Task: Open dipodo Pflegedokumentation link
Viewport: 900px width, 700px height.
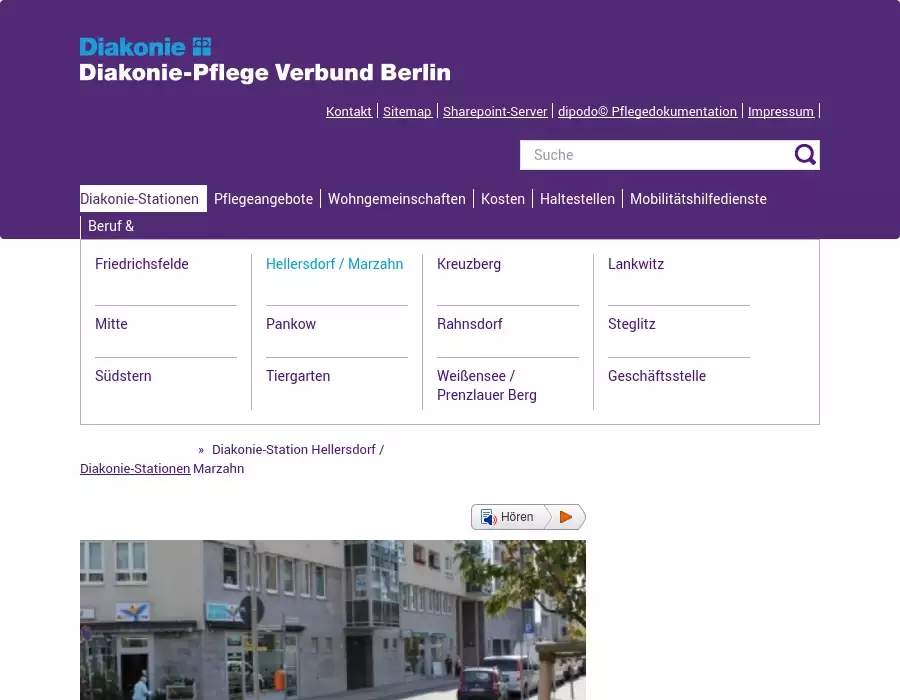Action: [x=647, y=112]
